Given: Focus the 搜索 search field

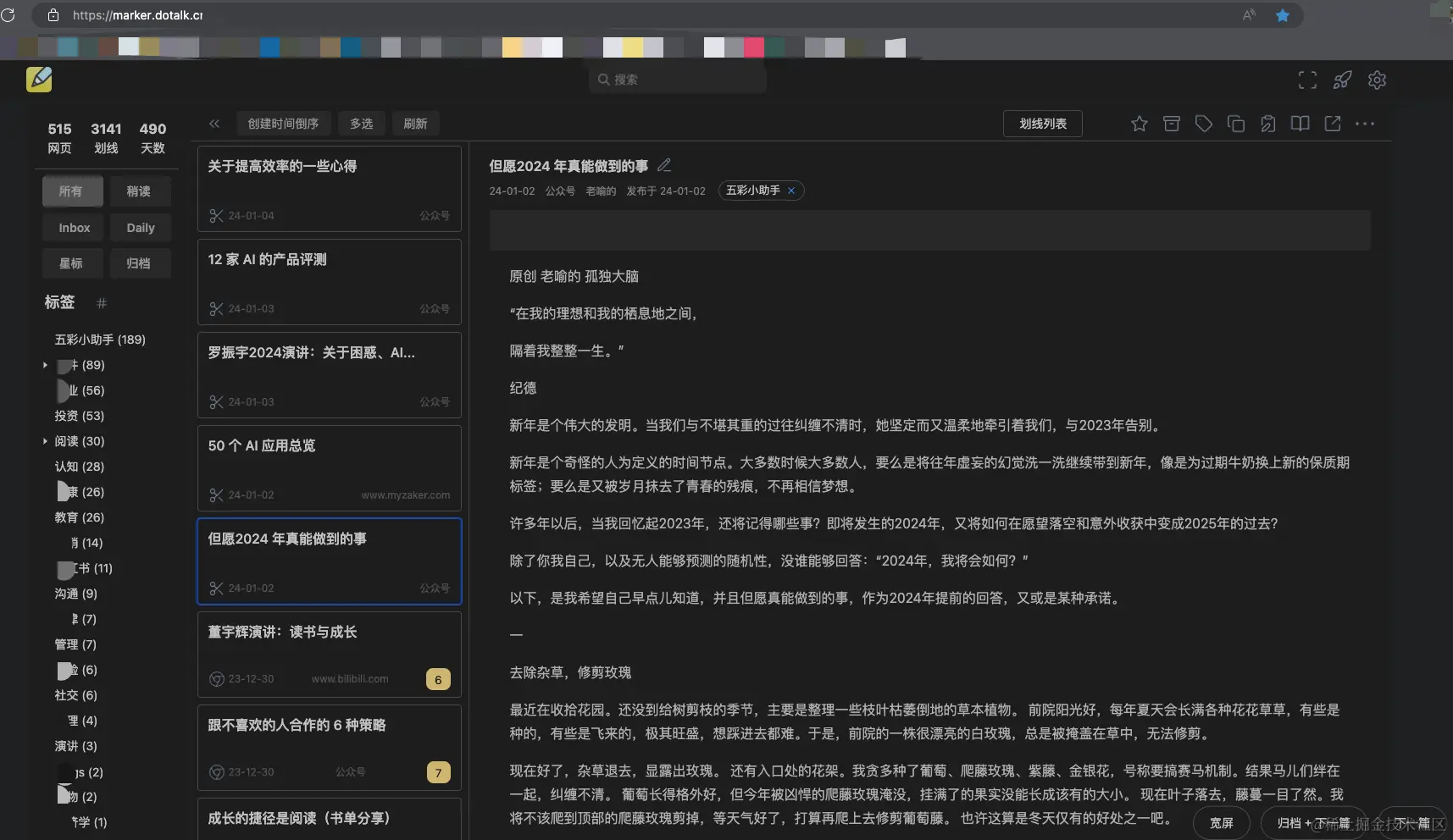Looking at the screenshot, I should 678,80.
